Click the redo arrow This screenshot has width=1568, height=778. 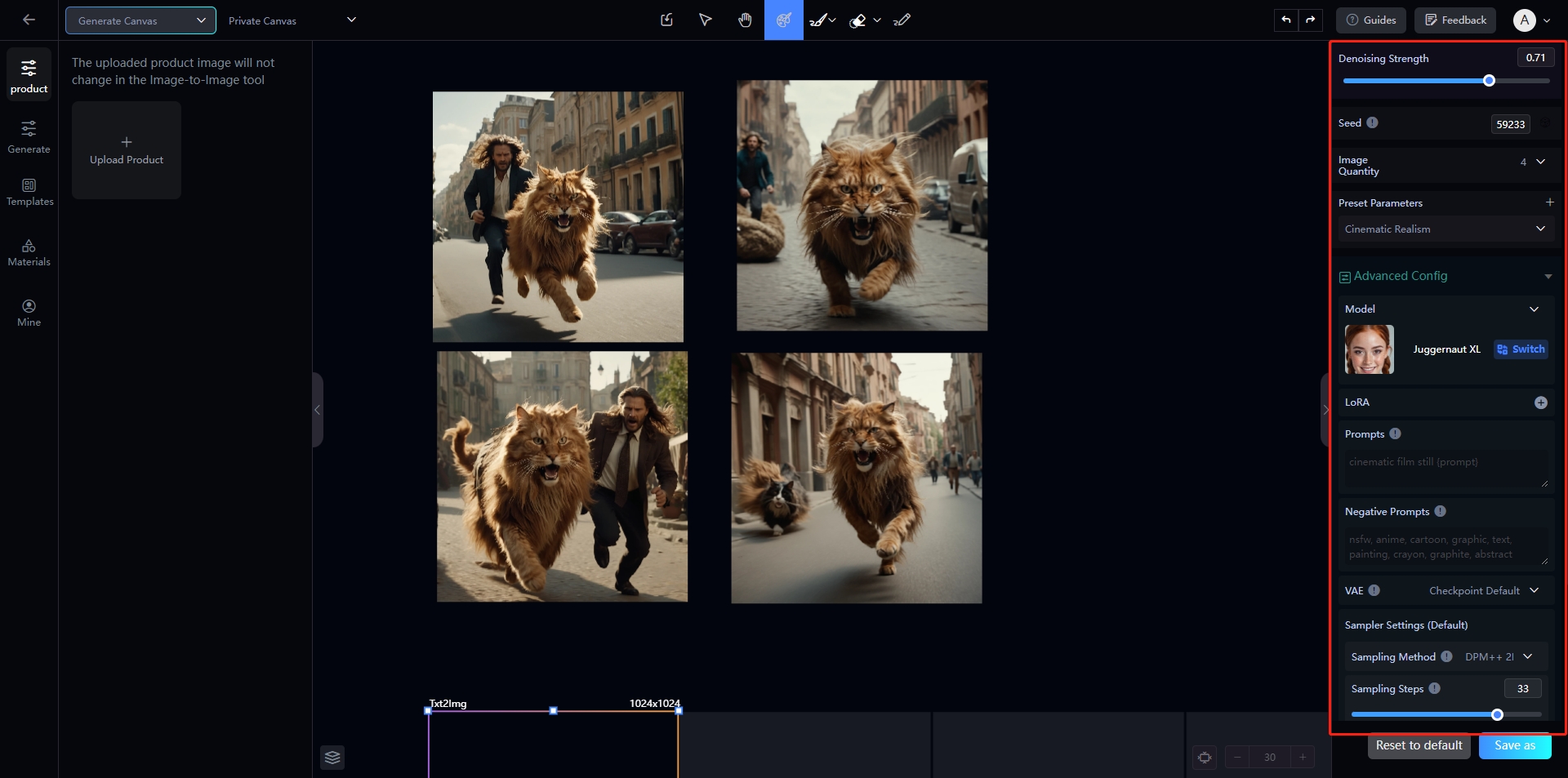[1311, 20]
